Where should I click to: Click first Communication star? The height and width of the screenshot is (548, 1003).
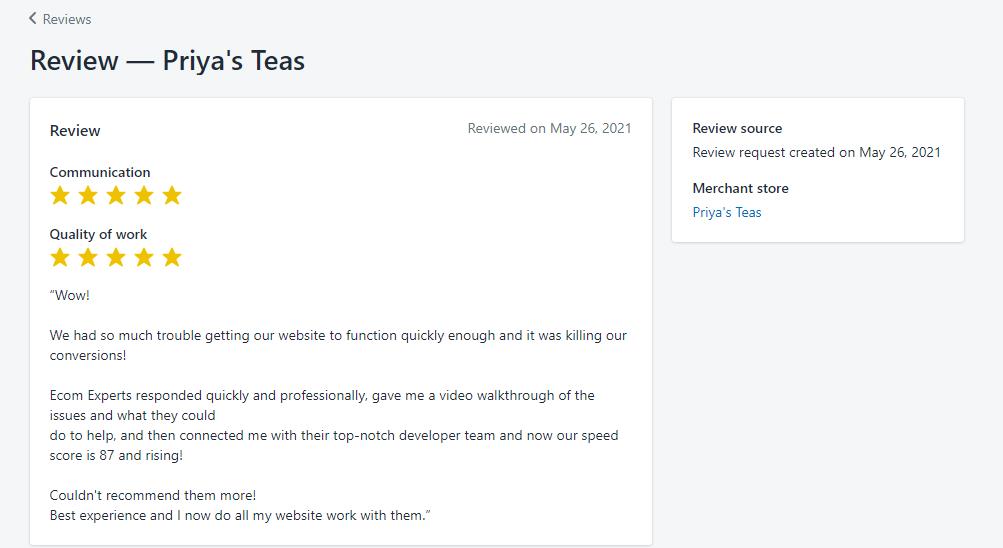coord(60,195)
